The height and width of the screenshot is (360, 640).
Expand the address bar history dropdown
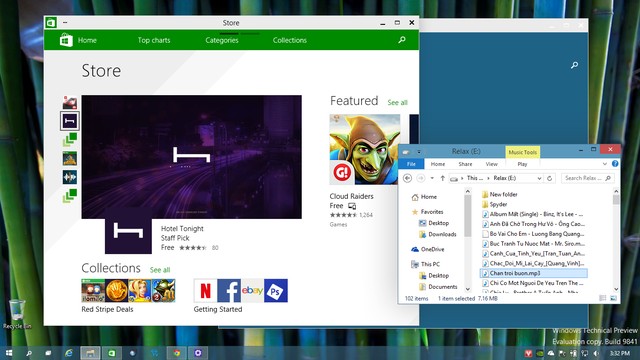click(539, 178)
